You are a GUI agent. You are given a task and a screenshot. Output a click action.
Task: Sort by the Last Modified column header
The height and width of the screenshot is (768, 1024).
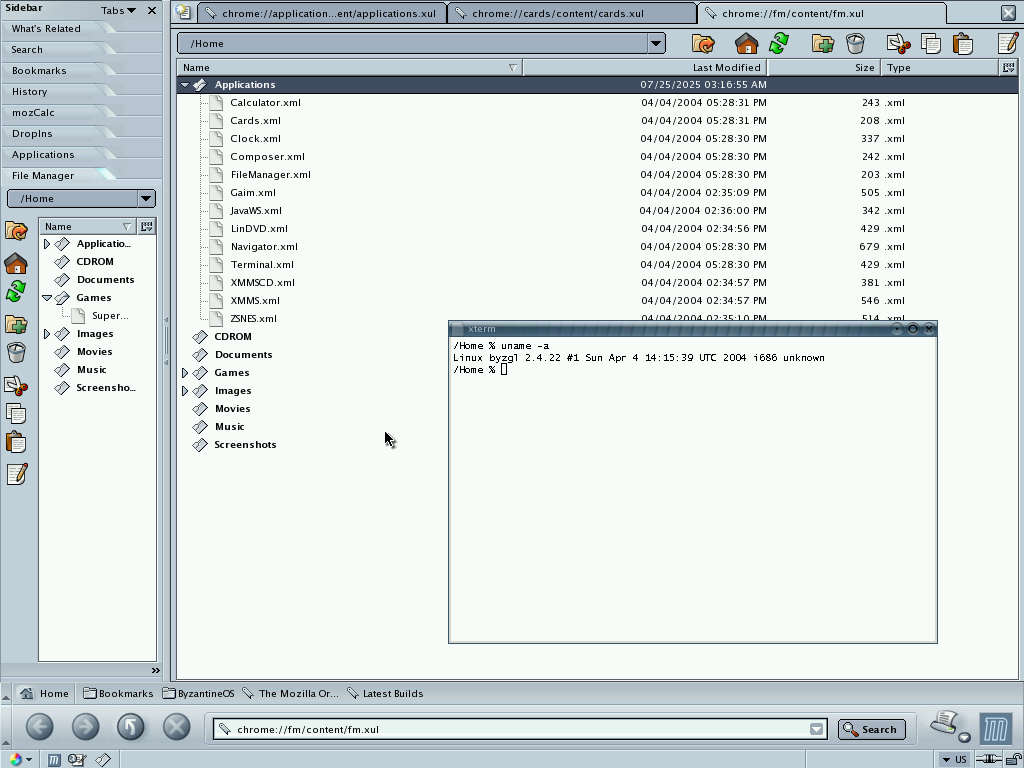pyautogui.click(x=645, y=67)
